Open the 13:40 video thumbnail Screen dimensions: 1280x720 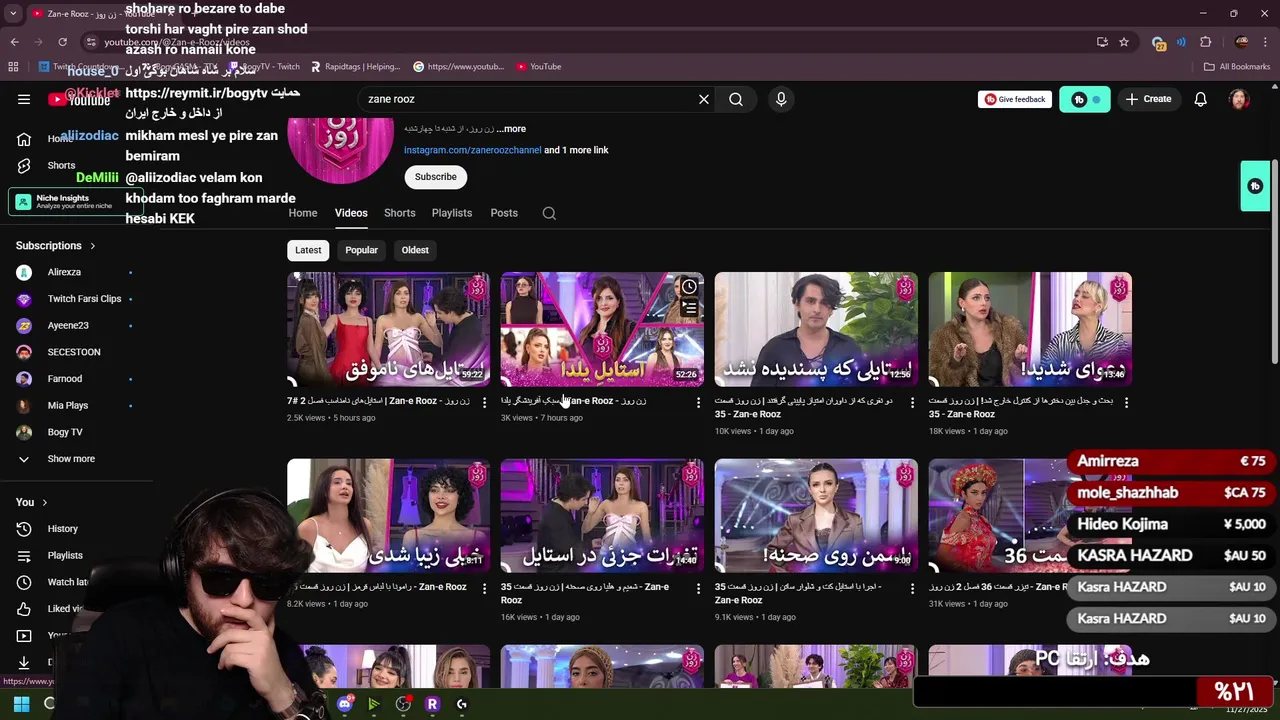click(1030, 329)
